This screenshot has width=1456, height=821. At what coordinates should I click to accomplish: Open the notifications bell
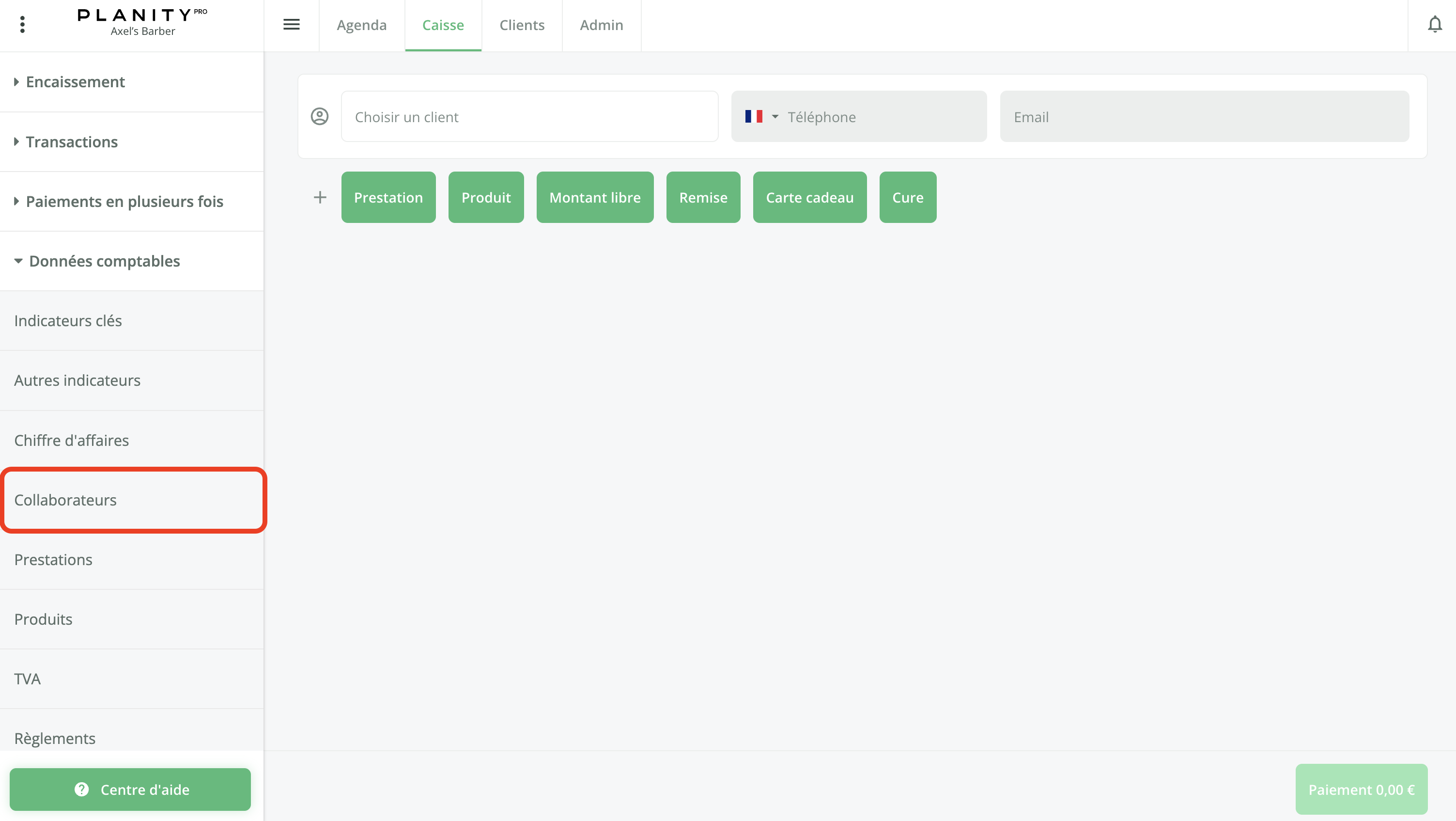pyautogui.click(x=1435, y=24)
